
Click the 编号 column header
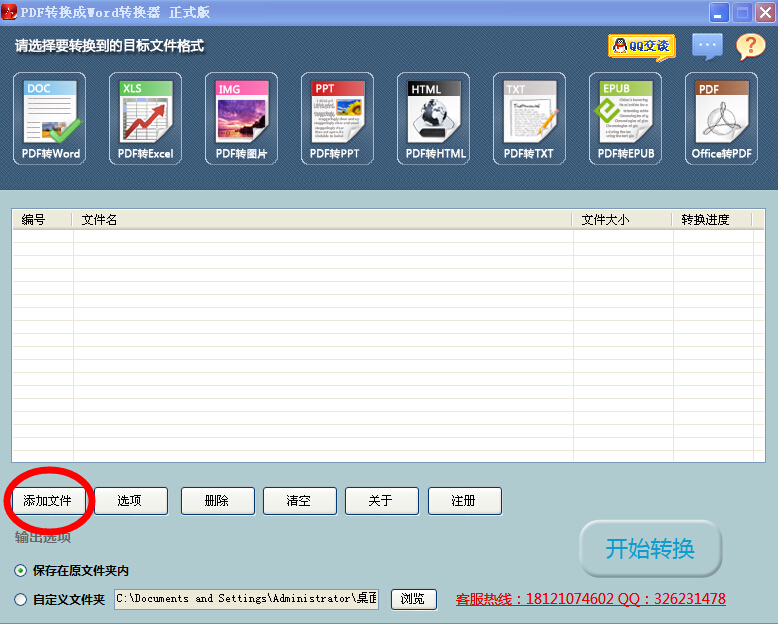pos(42,219)
